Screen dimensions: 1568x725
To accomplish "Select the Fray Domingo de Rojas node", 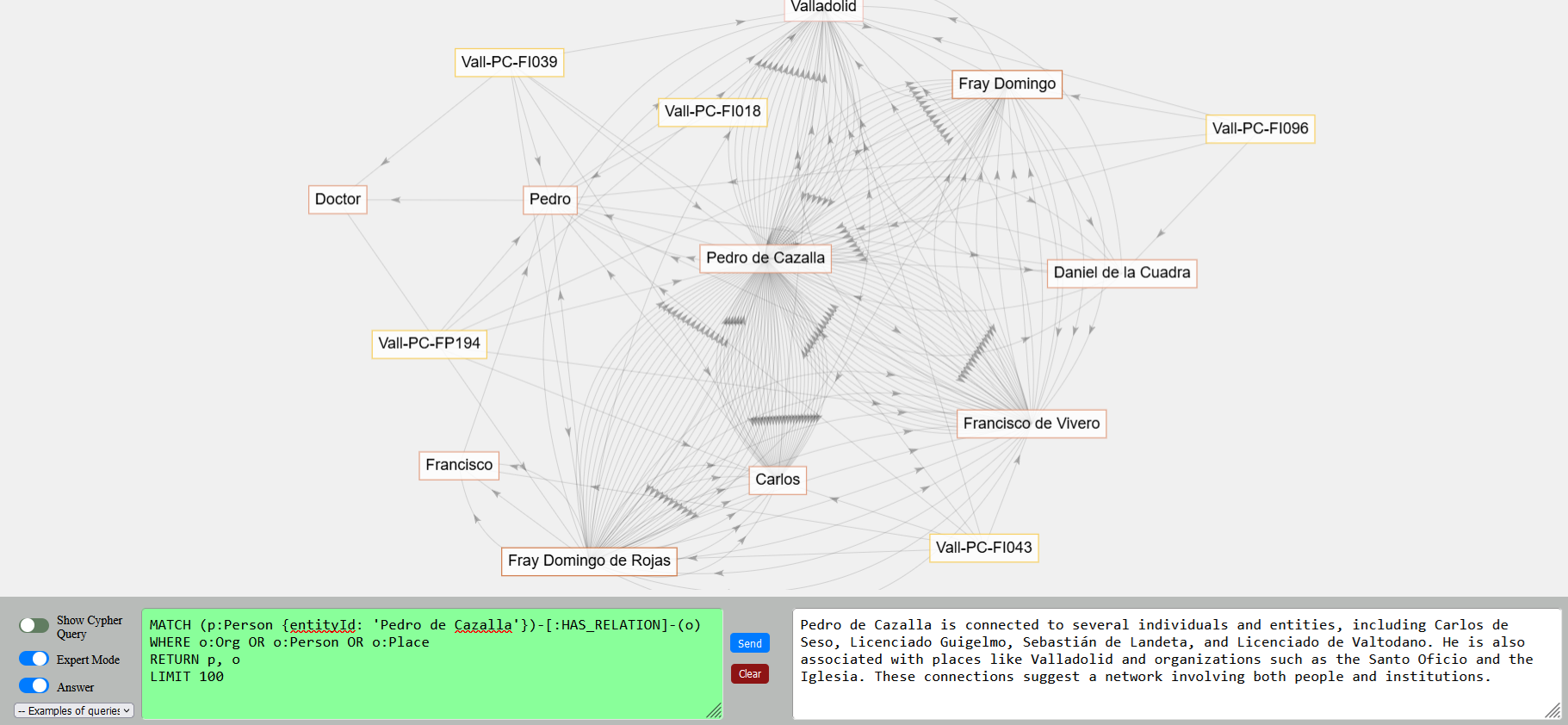I will (x=589, y=561).
